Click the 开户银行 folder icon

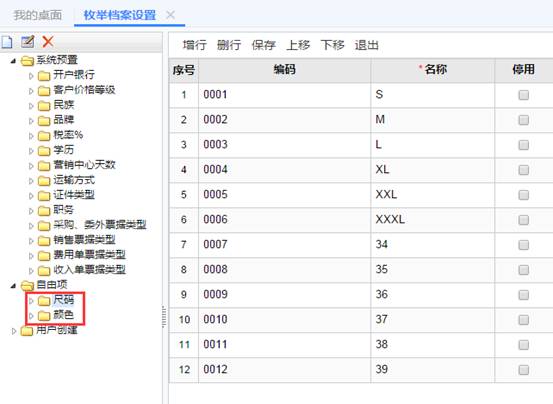44,75
